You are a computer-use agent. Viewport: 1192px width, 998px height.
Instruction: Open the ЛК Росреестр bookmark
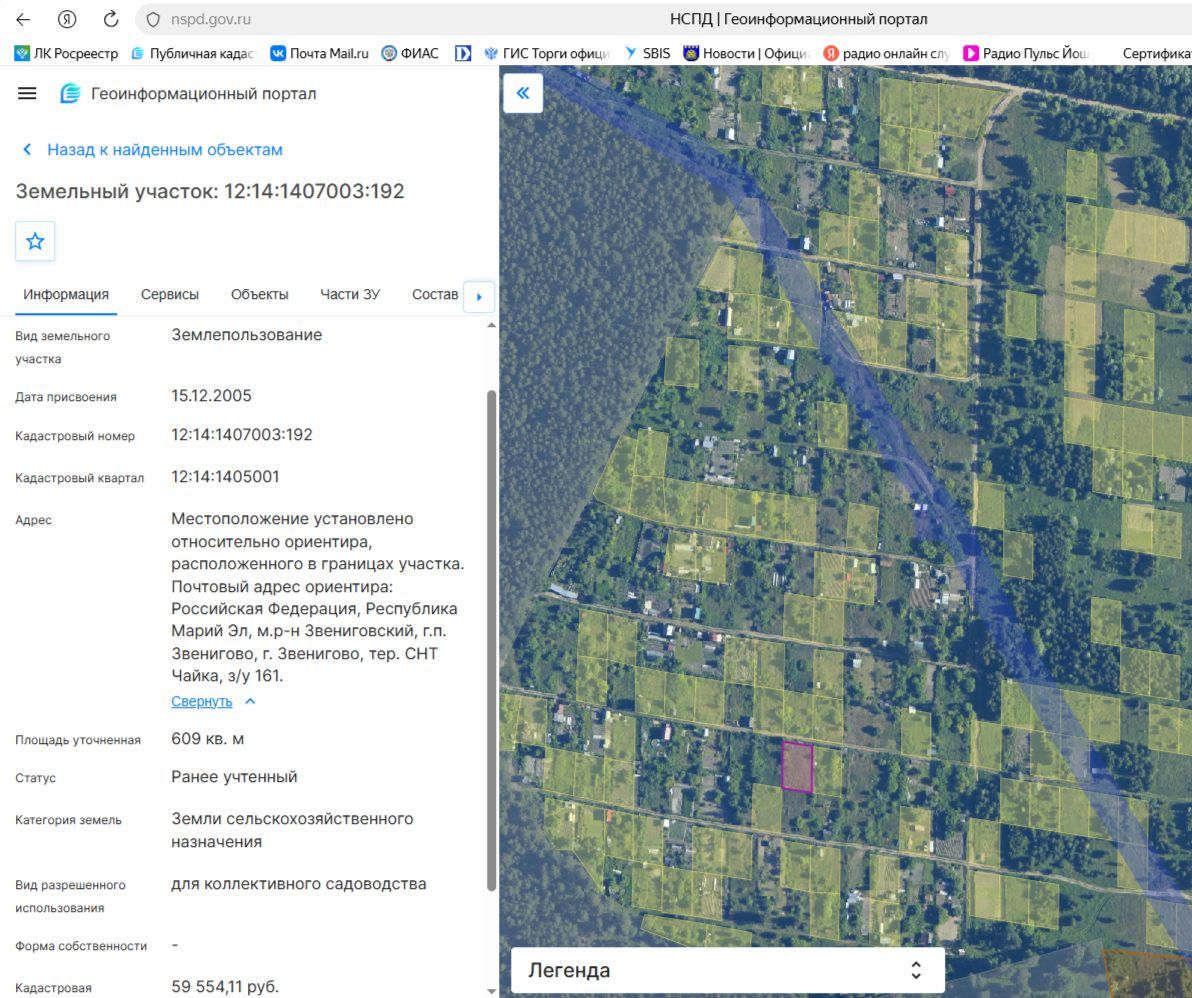click(67, 53)
